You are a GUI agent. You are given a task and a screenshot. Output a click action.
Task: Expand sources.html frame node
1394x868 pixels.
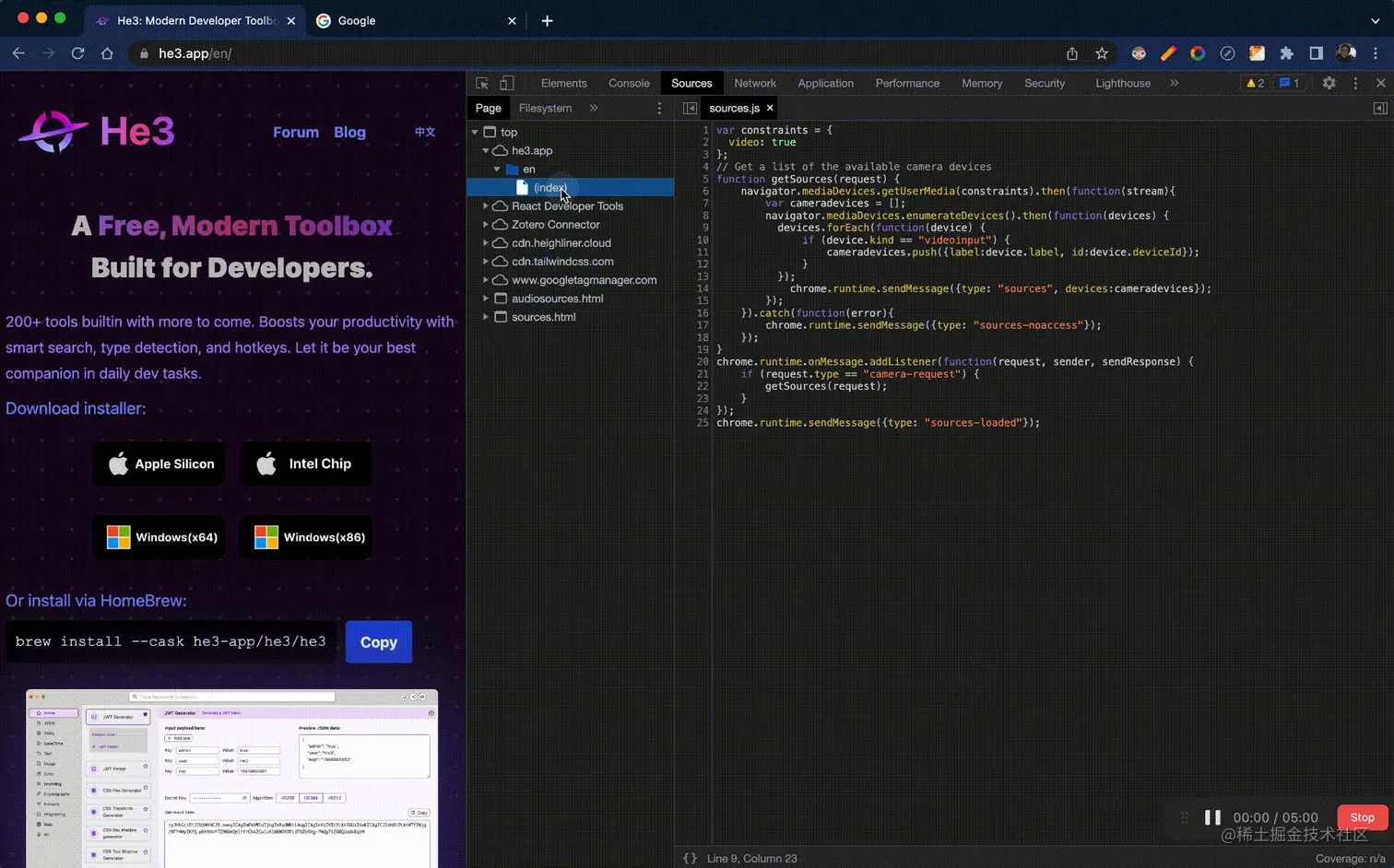click(x=486, y=317)
